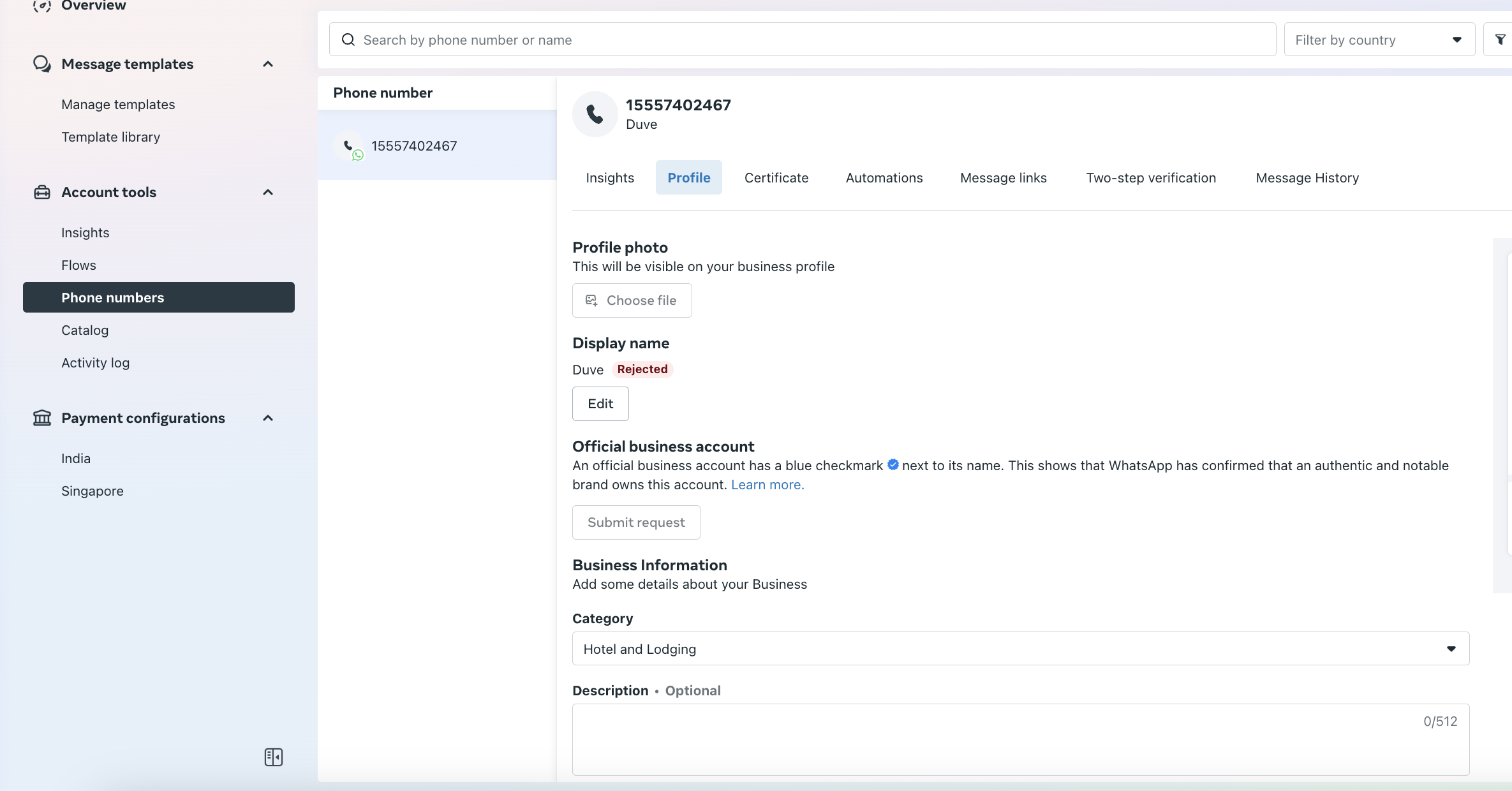Click the Overview gauge icon
This screenshot has height=791, width=1512.
coord(42,6)
